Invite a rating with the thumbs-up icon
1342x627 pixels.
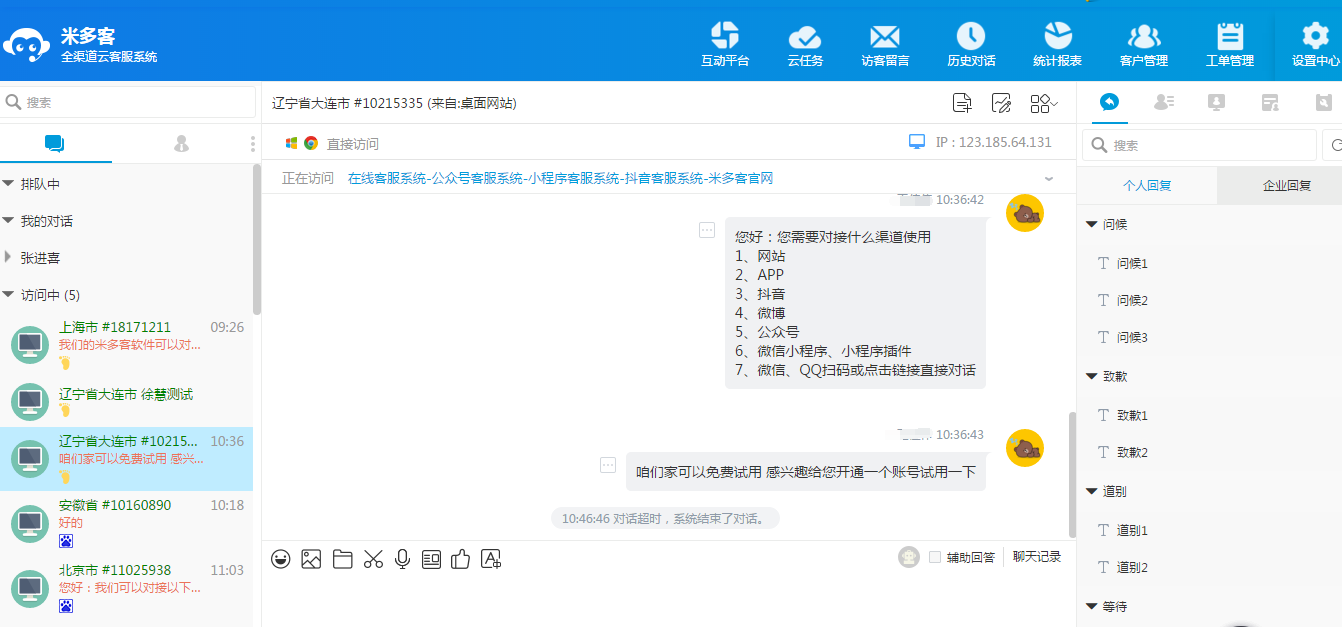tap(460, 559)
